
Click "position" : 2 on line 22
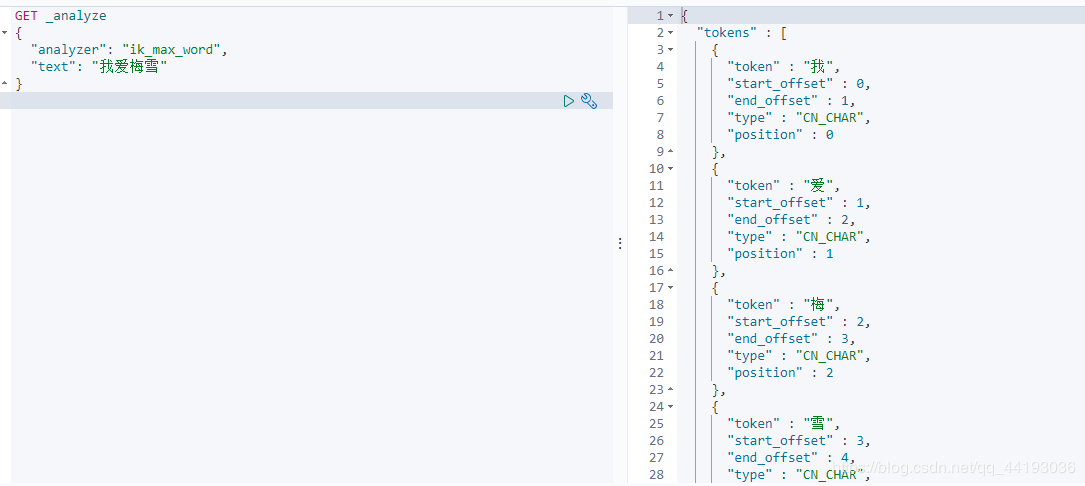(780, 372)
